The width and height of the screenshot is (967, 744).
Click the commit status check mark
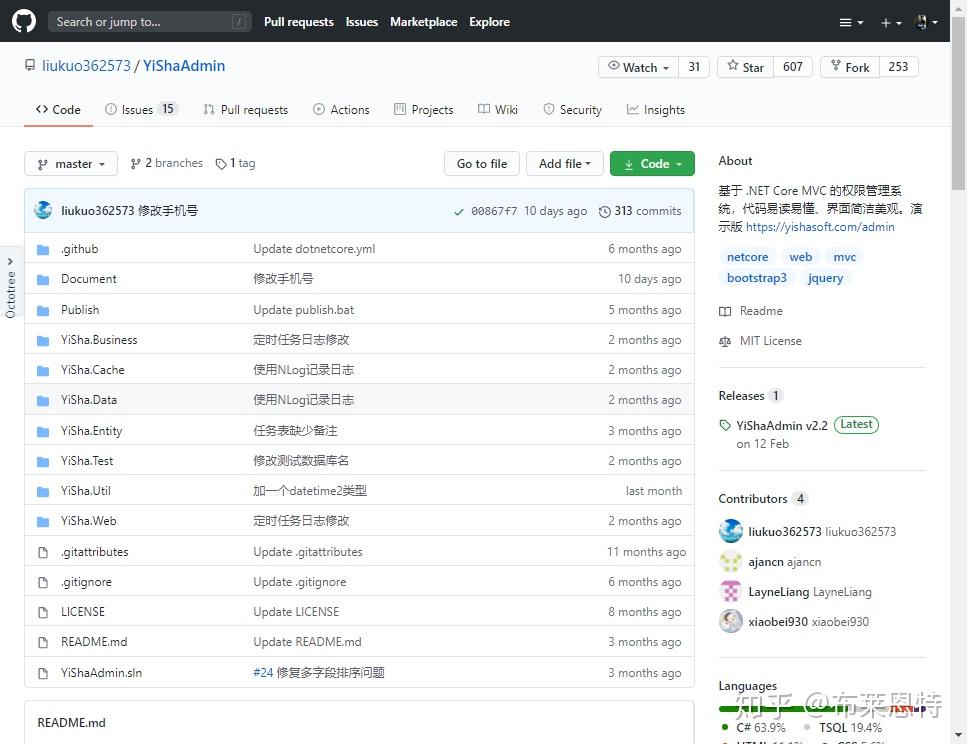click(458, 212)
